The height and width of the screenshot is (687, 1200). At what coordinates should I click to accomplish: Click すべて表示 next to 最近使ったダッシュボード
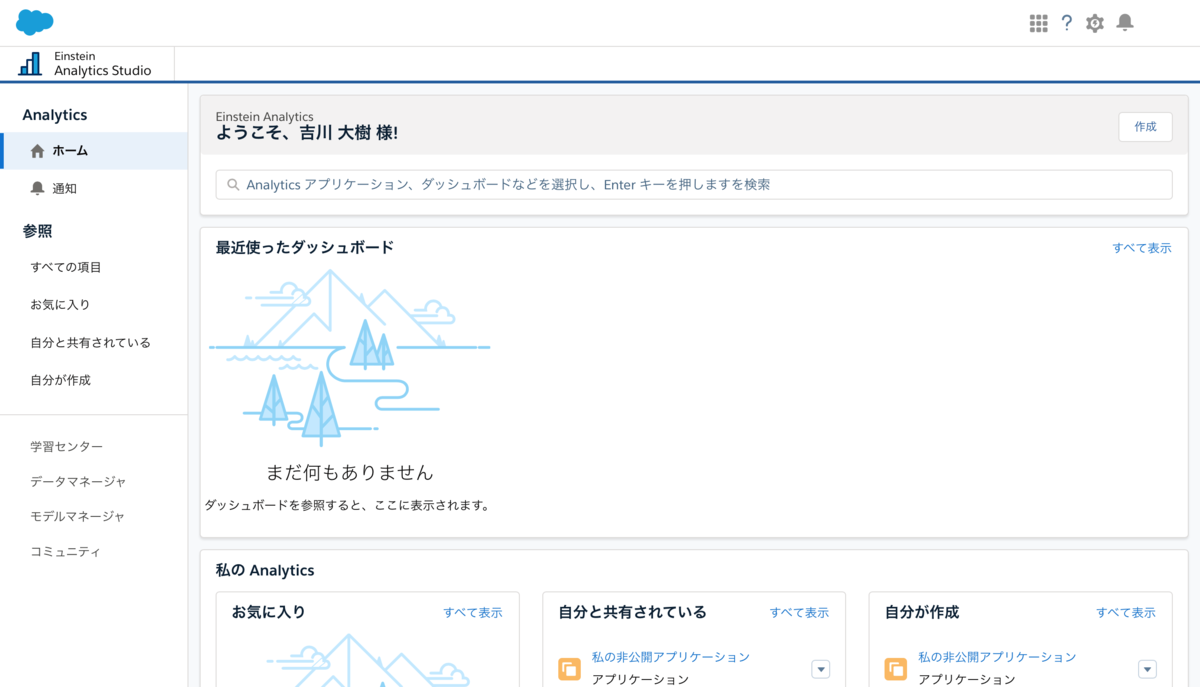[x=1142, y=247]
